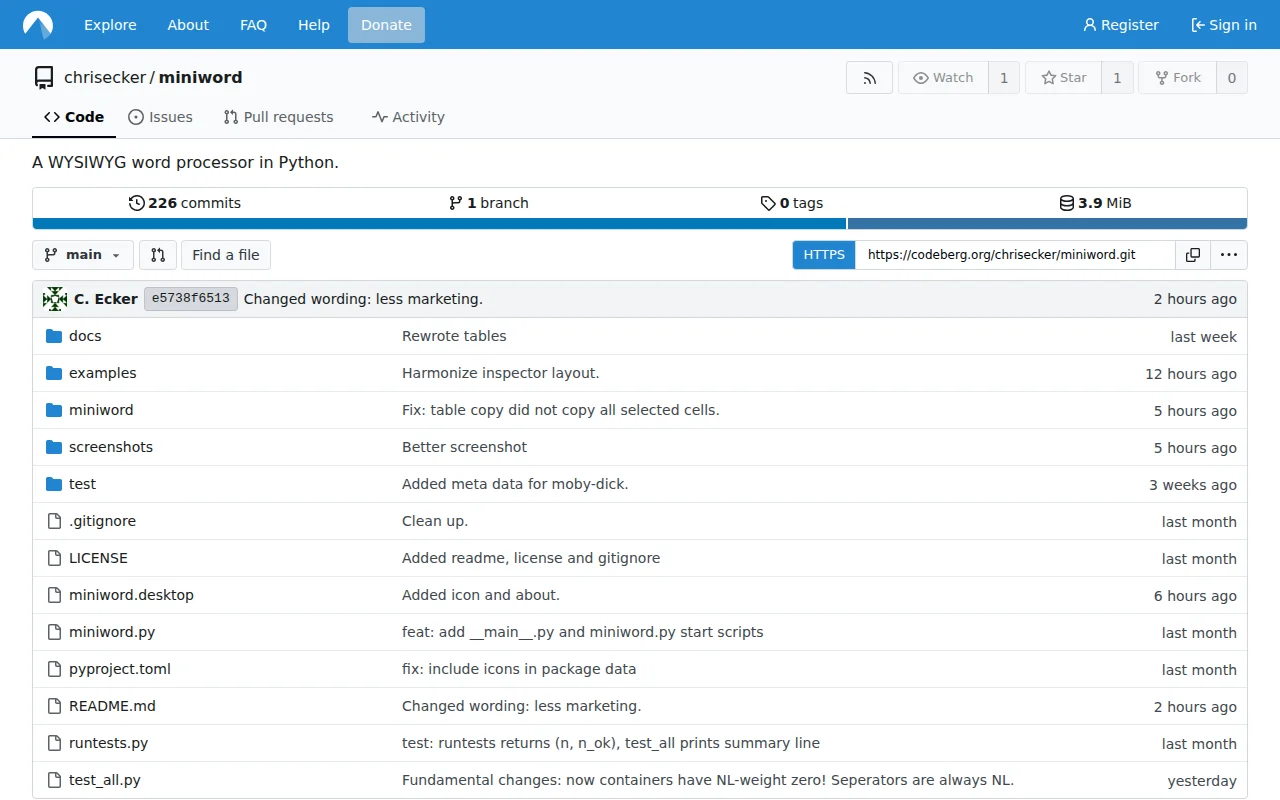Open 'fix: include icons in package data' commit

click(519, 669)
